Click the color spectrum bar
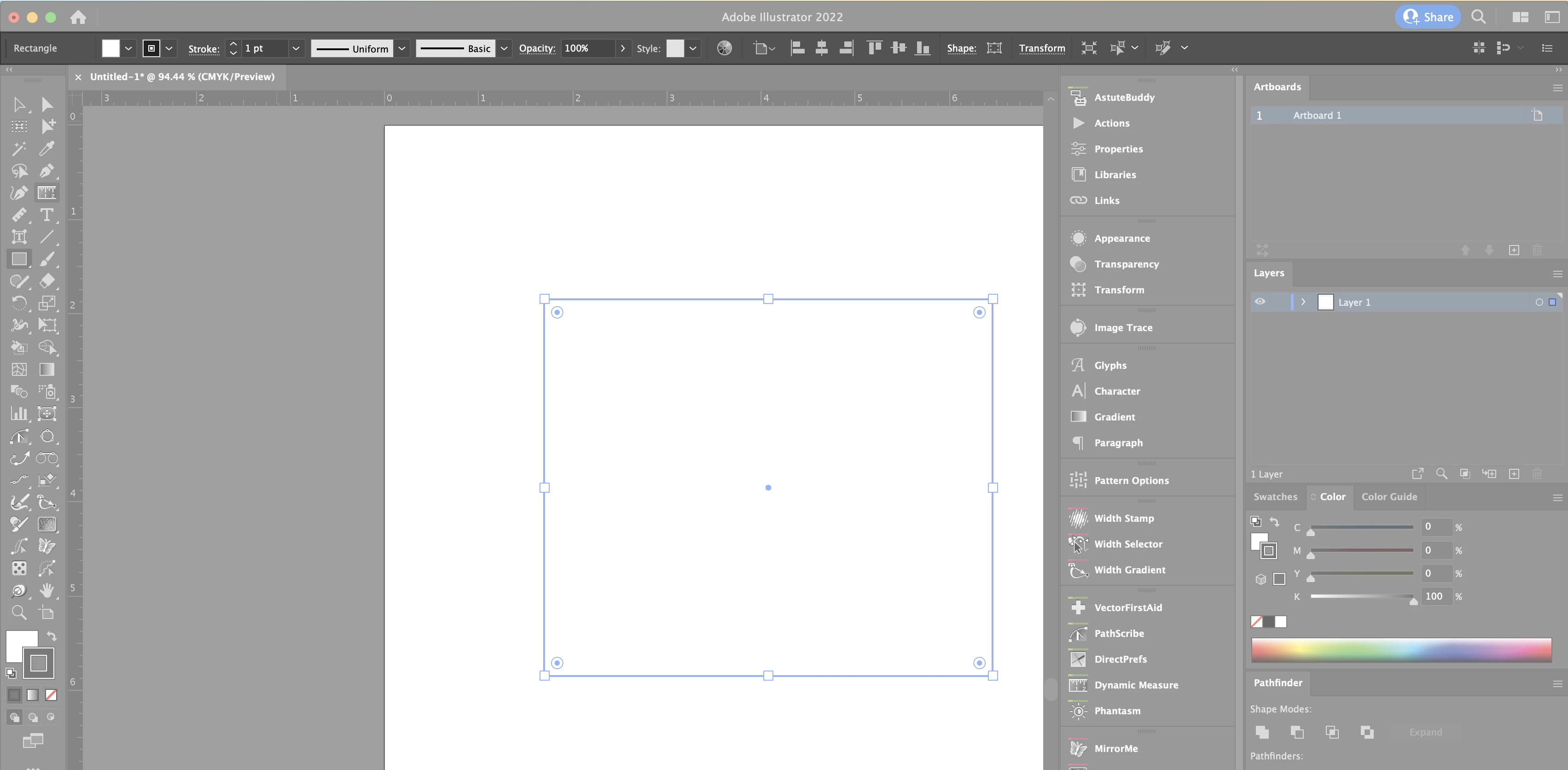Viewport: 1568px width, 770px height. tap(1400, 650)
